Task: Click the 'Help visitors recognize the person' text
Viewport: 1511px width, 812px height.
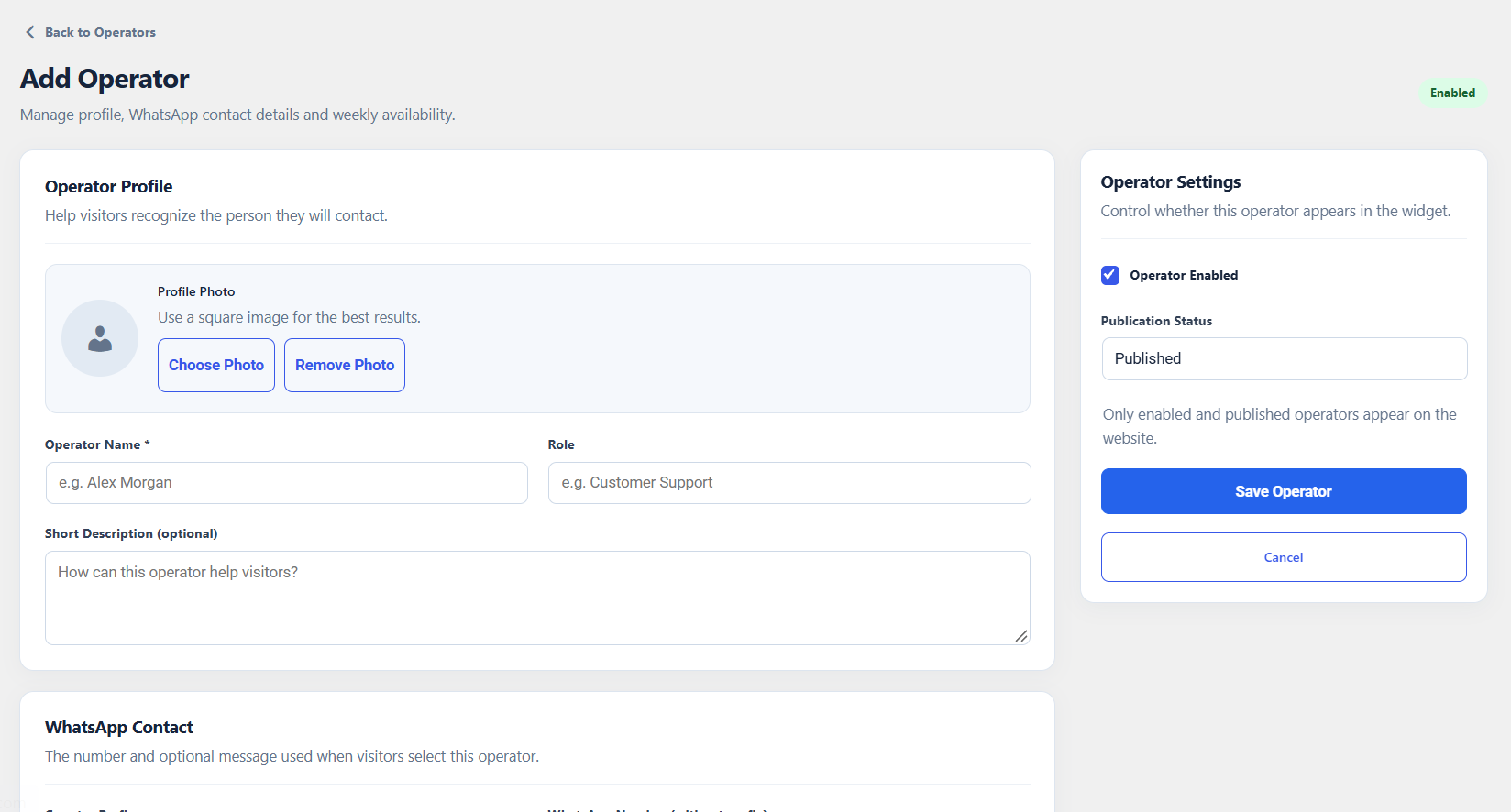Action: pyautogui.click(x=216, y=215)
